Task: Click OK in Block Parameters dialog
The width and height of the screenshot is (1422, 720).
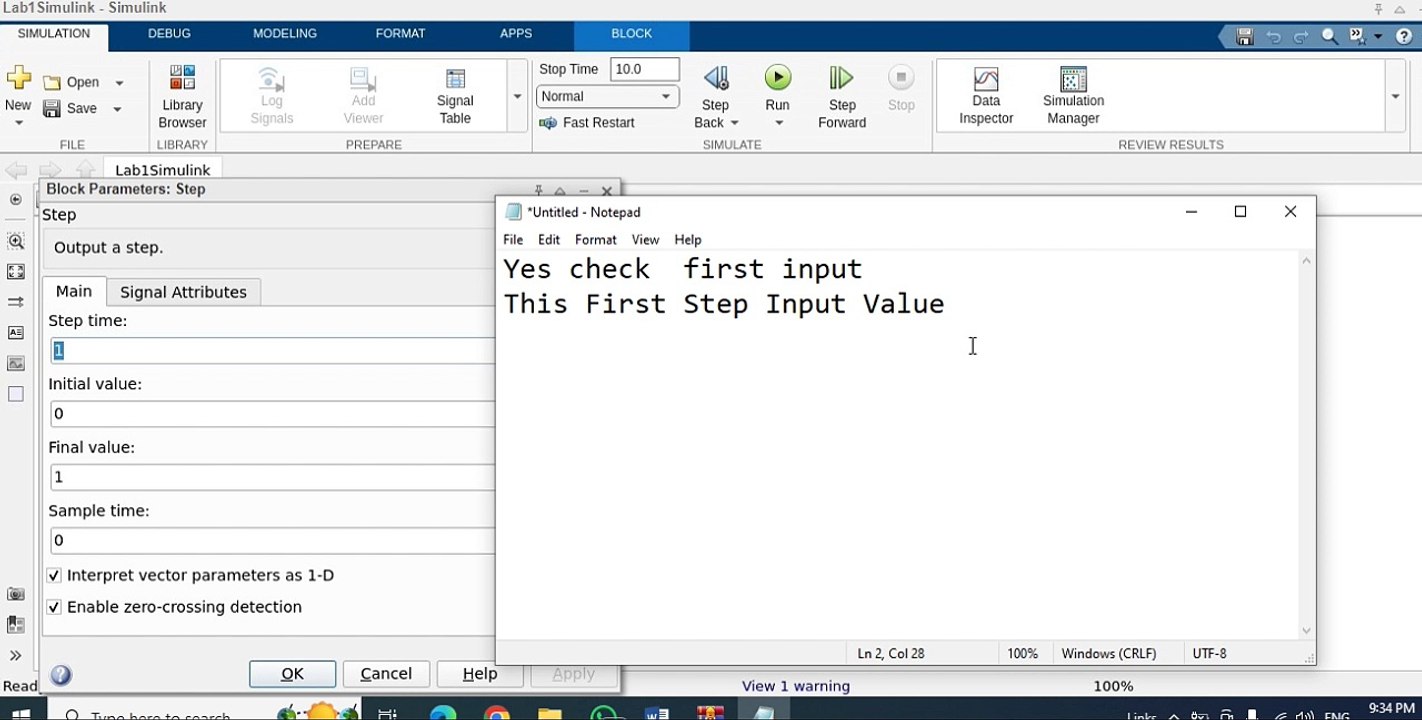Action: coord(292,674)
